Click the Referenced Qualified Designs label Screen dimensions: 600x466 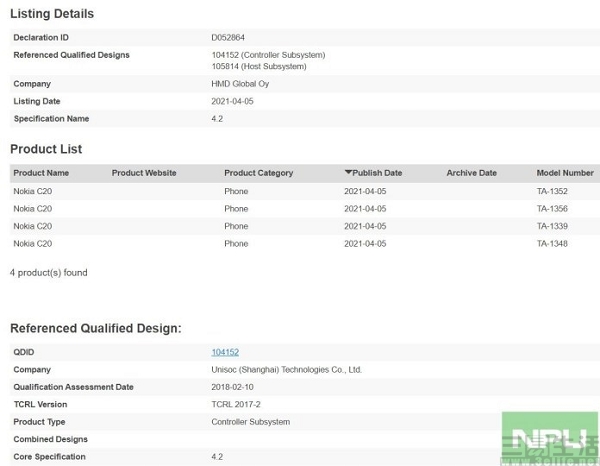pyautogui.click(x=72, y=55)
